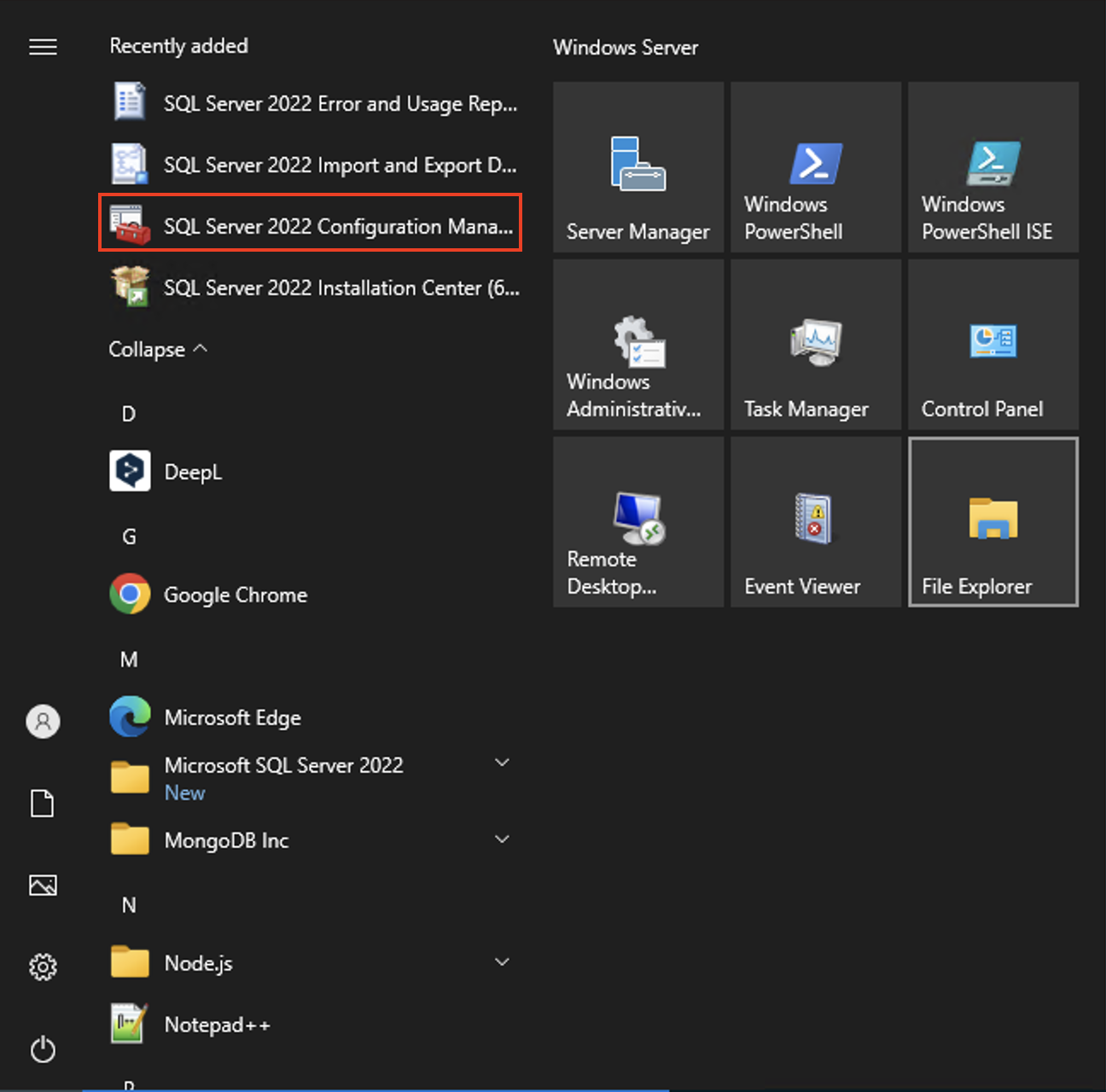Open the user account menu

43,722
